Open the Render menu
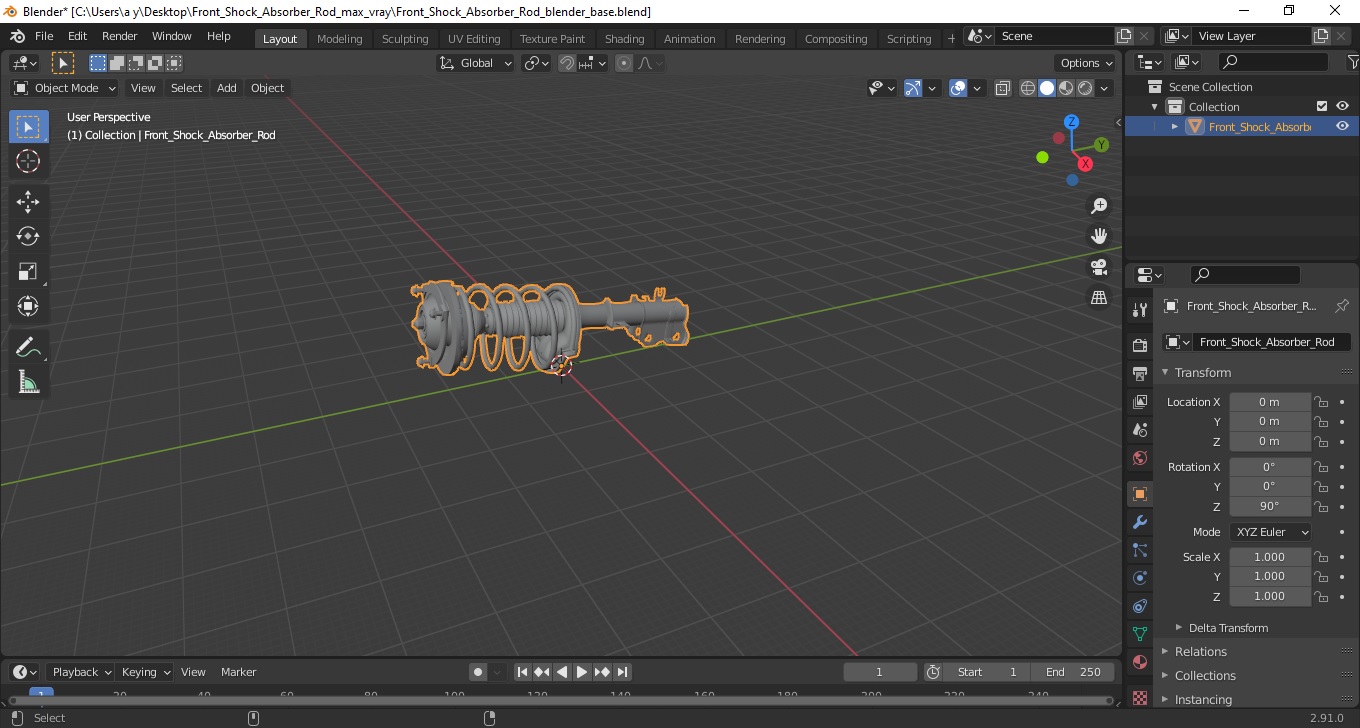1360x728 pixels. pos(120,36)
